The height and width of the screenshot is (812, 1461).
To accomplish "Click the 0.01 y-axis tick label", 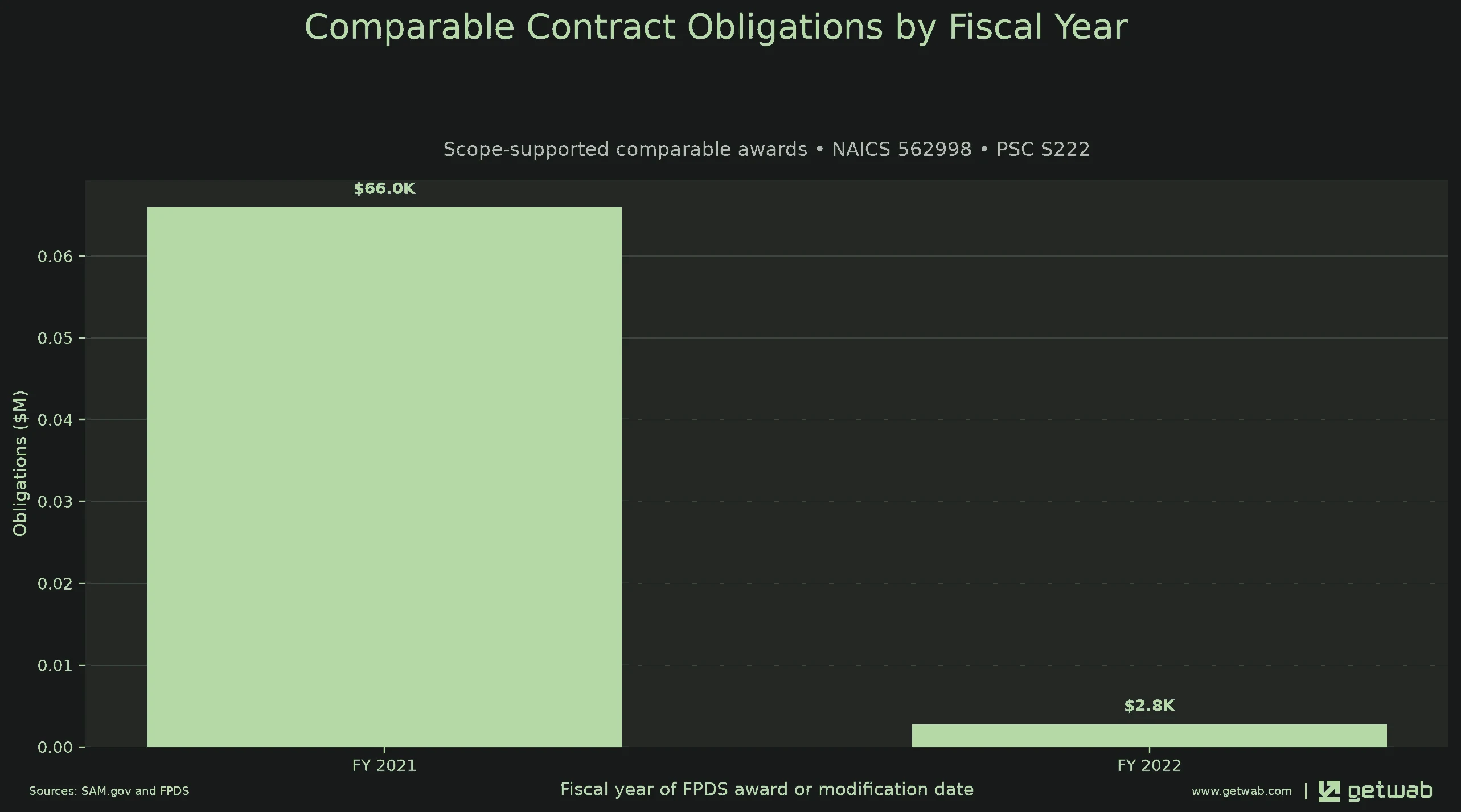I will (55, 665).
